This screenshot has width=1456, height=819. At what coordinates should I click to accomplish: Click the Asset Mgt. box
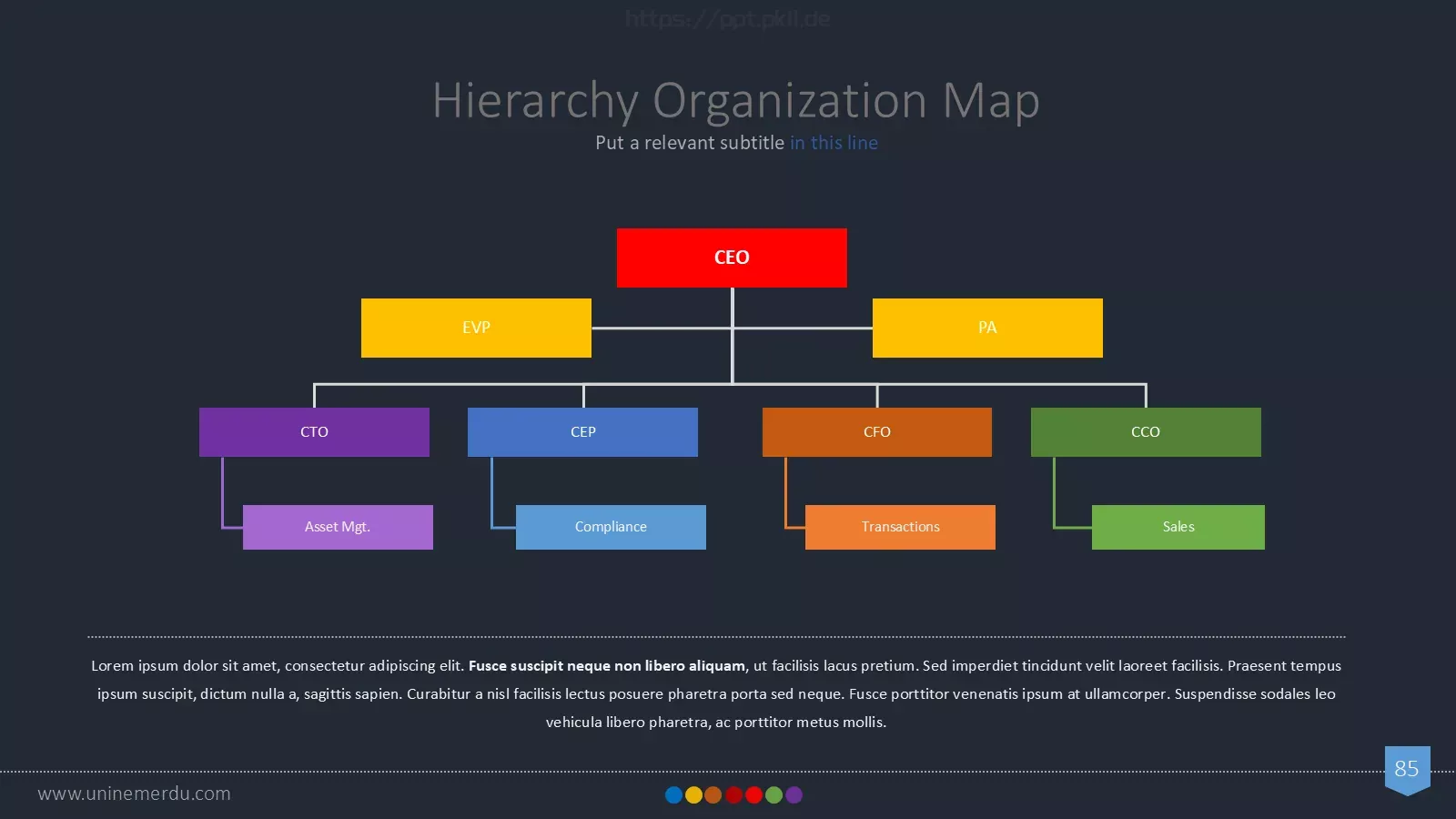[338, 527]
